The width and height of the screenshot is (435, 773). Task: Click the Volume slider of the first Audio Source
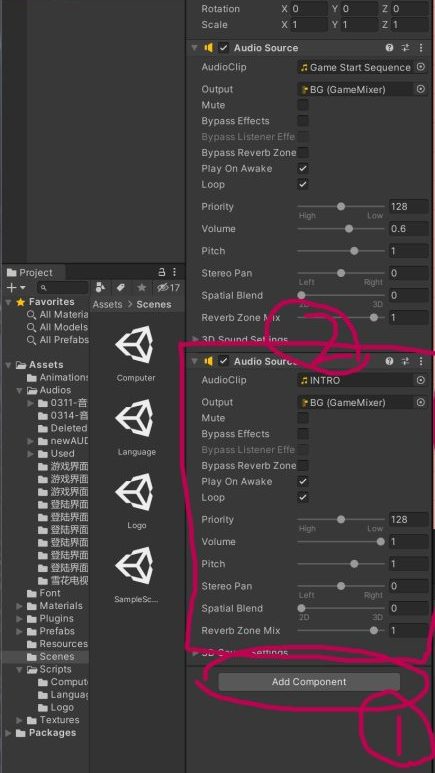[341, 229]
